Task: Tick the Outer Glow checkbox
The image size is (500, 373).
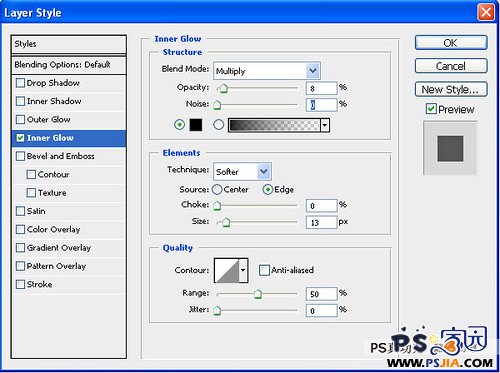Action: coord(20,119)
